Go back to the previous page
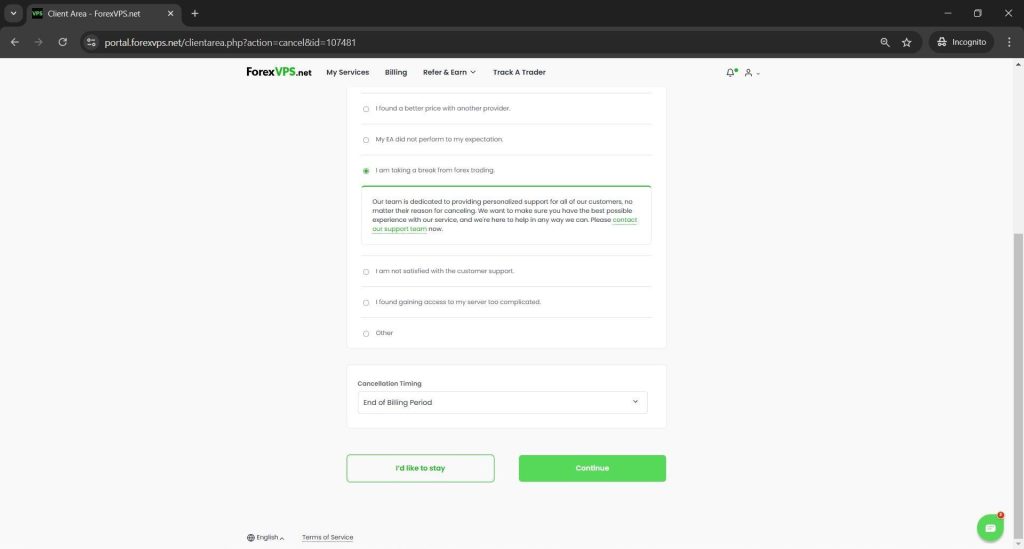1024x549 pixels. (x=15, y=42)
